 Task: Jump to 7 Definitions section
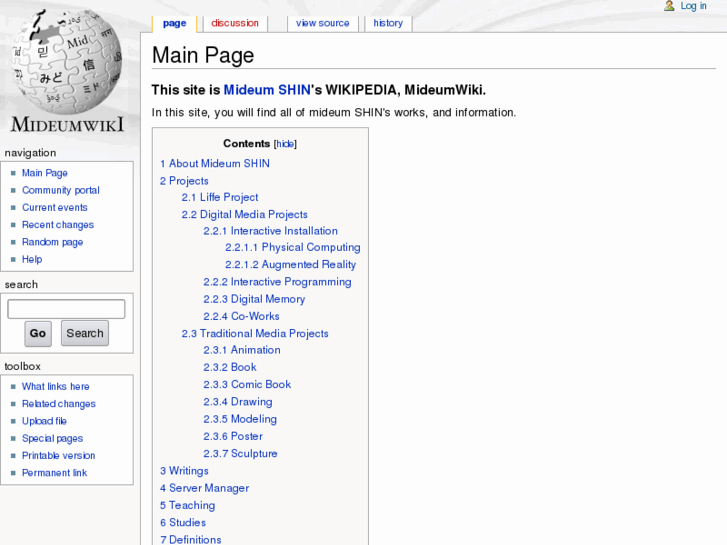click(191, 540)
